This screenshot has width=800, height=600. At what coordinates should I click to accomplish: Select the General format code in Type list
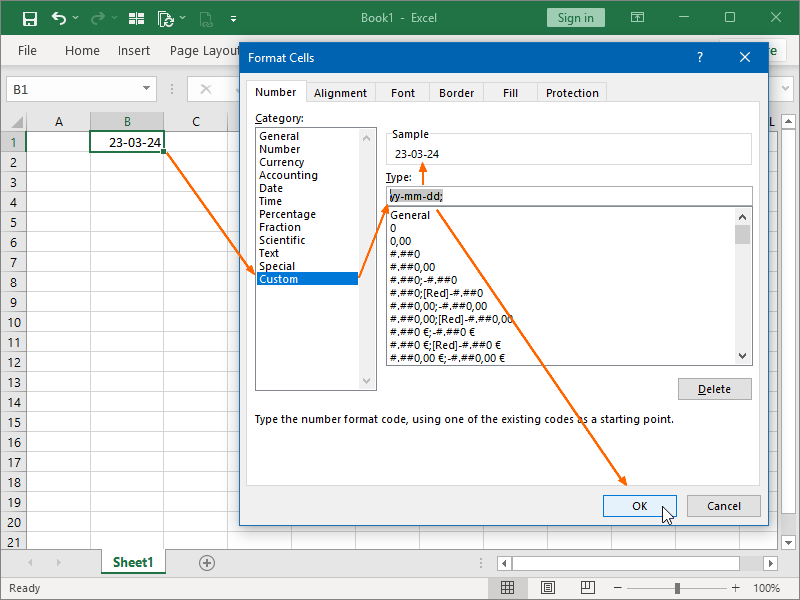click(x=410, y=214)
